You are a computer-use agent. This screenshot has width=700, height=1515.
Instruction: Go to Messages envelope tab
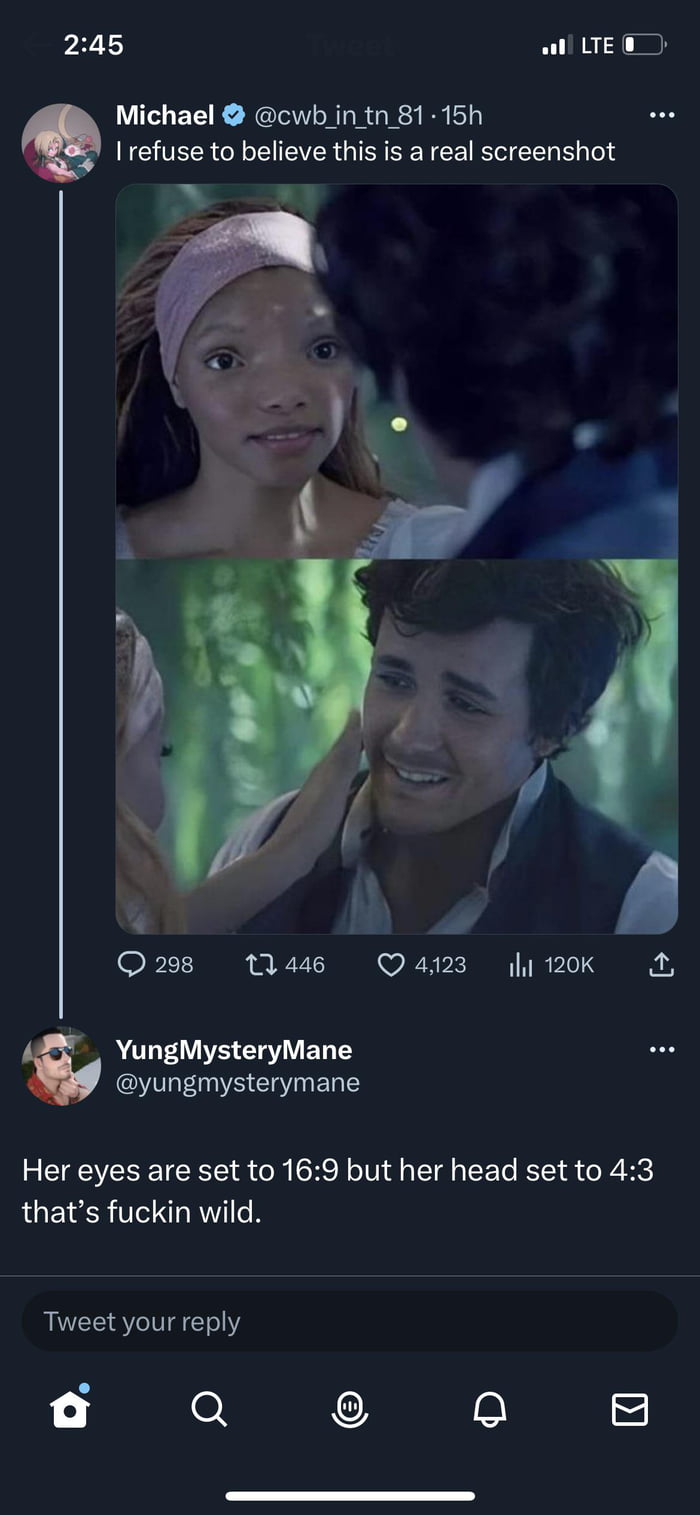tap(629, 1409)
